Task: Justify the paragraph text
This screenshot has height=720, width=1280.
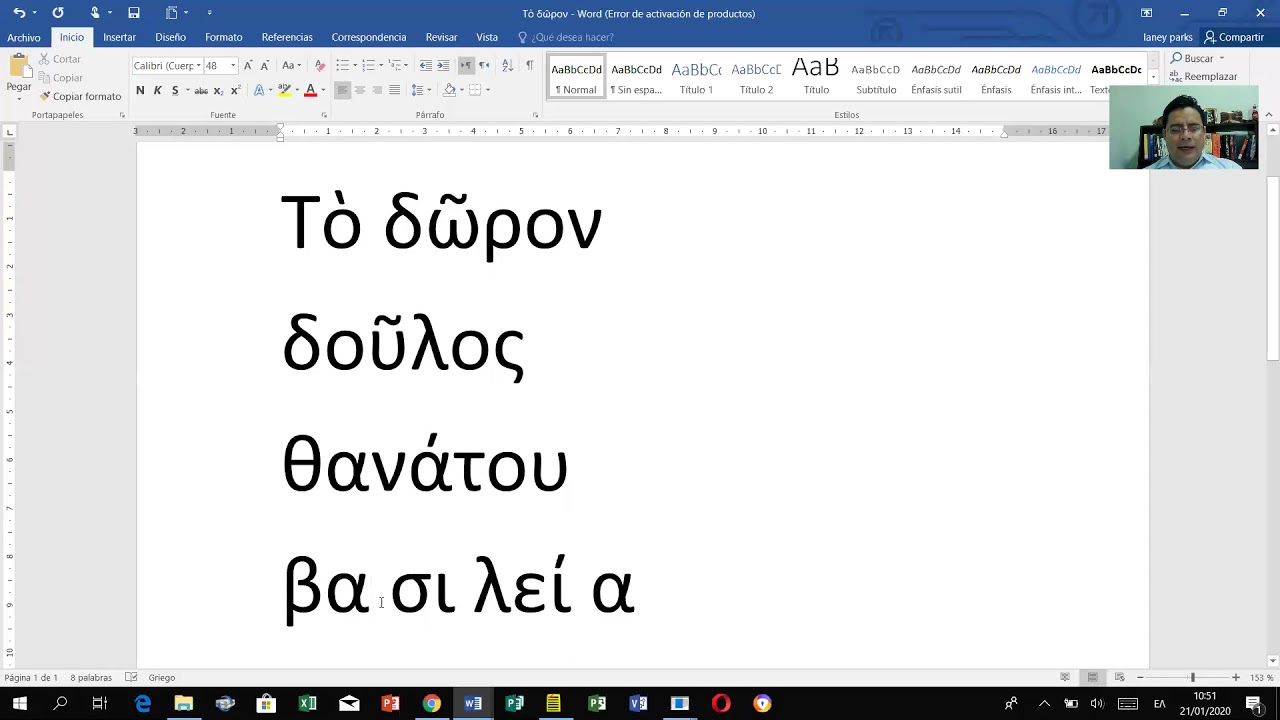Action: pyautogui.click(x=394, y=90)
